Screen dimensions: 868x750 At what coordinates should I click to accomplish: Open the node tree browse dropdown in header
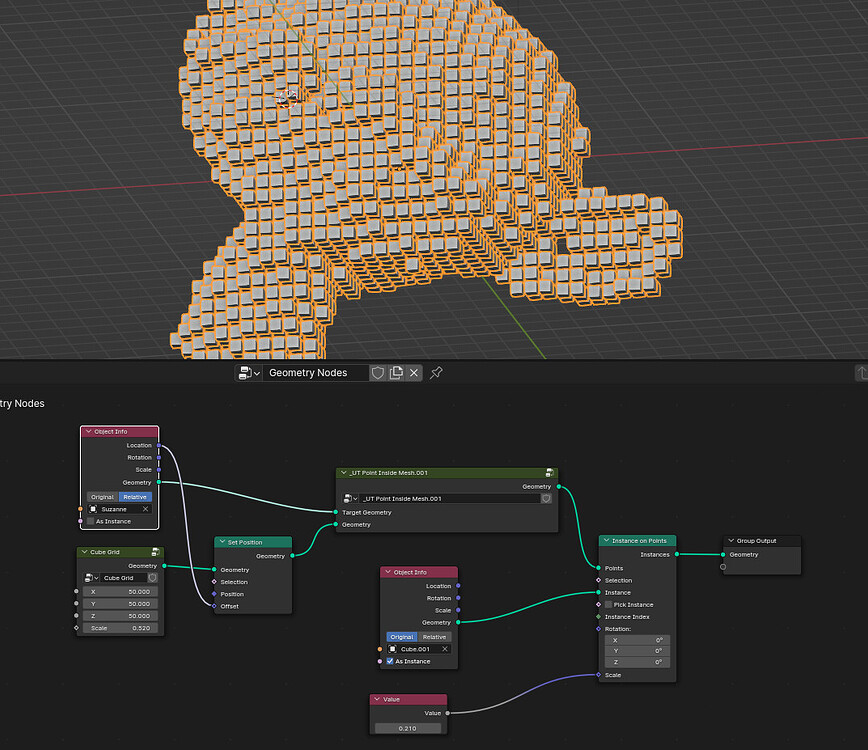pos(249,373)
